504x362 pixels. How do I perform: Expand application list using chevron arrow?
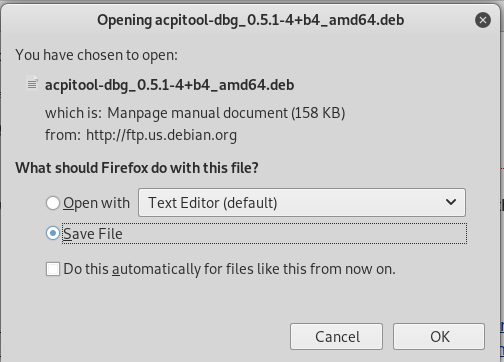click(451, 202)
